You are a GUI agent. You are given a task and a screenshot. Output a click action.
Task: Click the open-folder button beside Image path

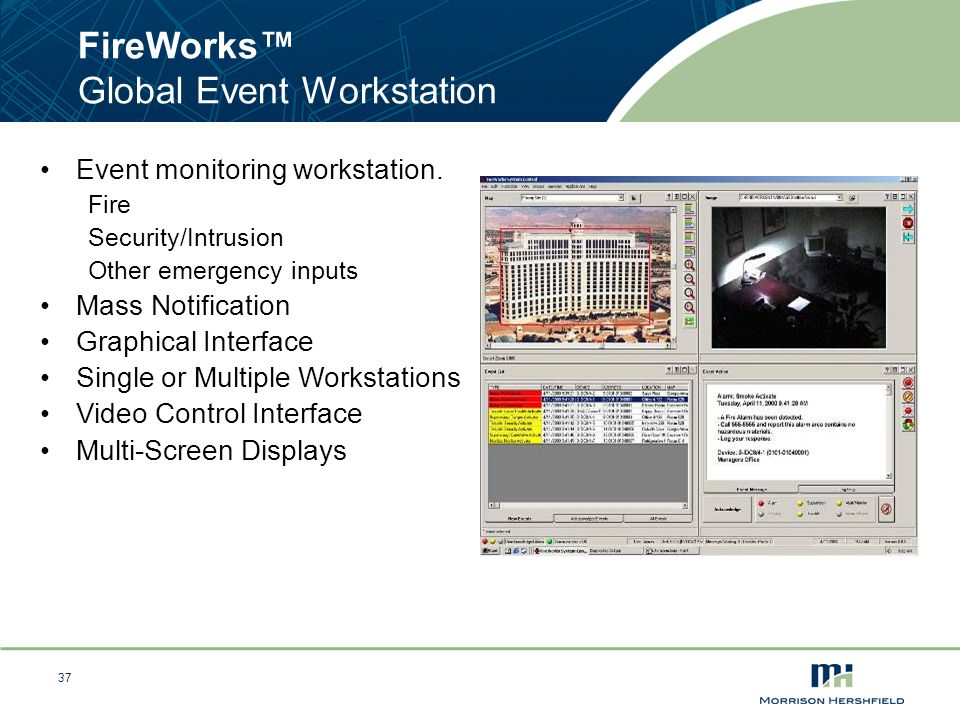coord(852,198)
